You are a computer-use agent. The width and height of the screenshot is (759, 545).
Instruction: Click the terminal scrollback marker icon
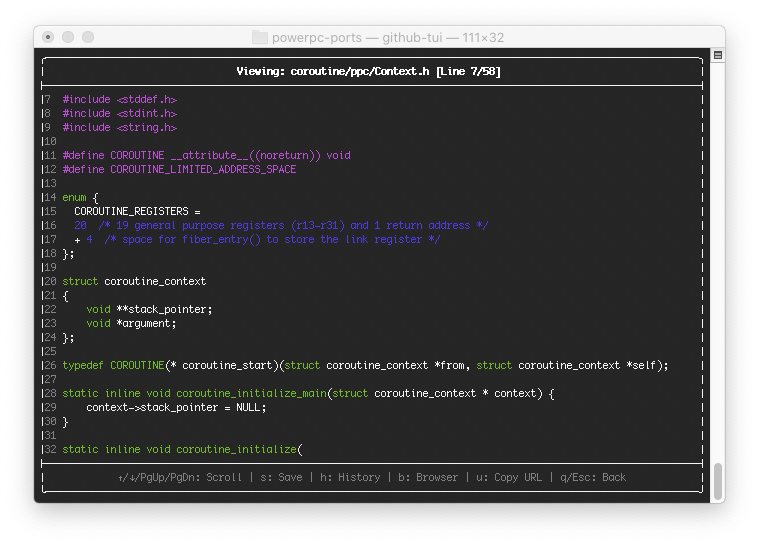coord(718,55)
